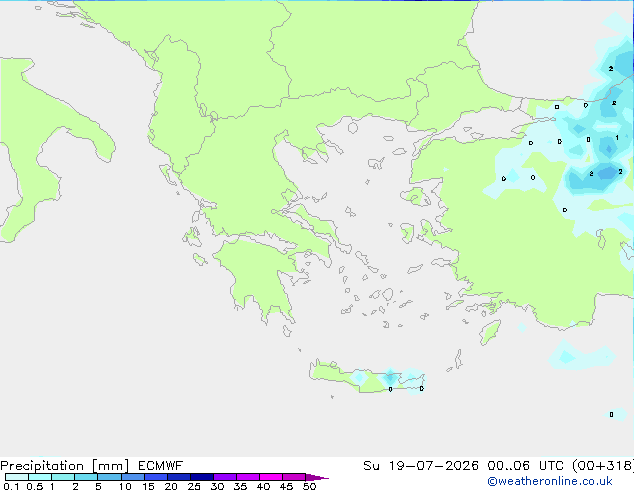
Task: Select the 10–15 mm blue legend swatch
Action: [132, 477]
